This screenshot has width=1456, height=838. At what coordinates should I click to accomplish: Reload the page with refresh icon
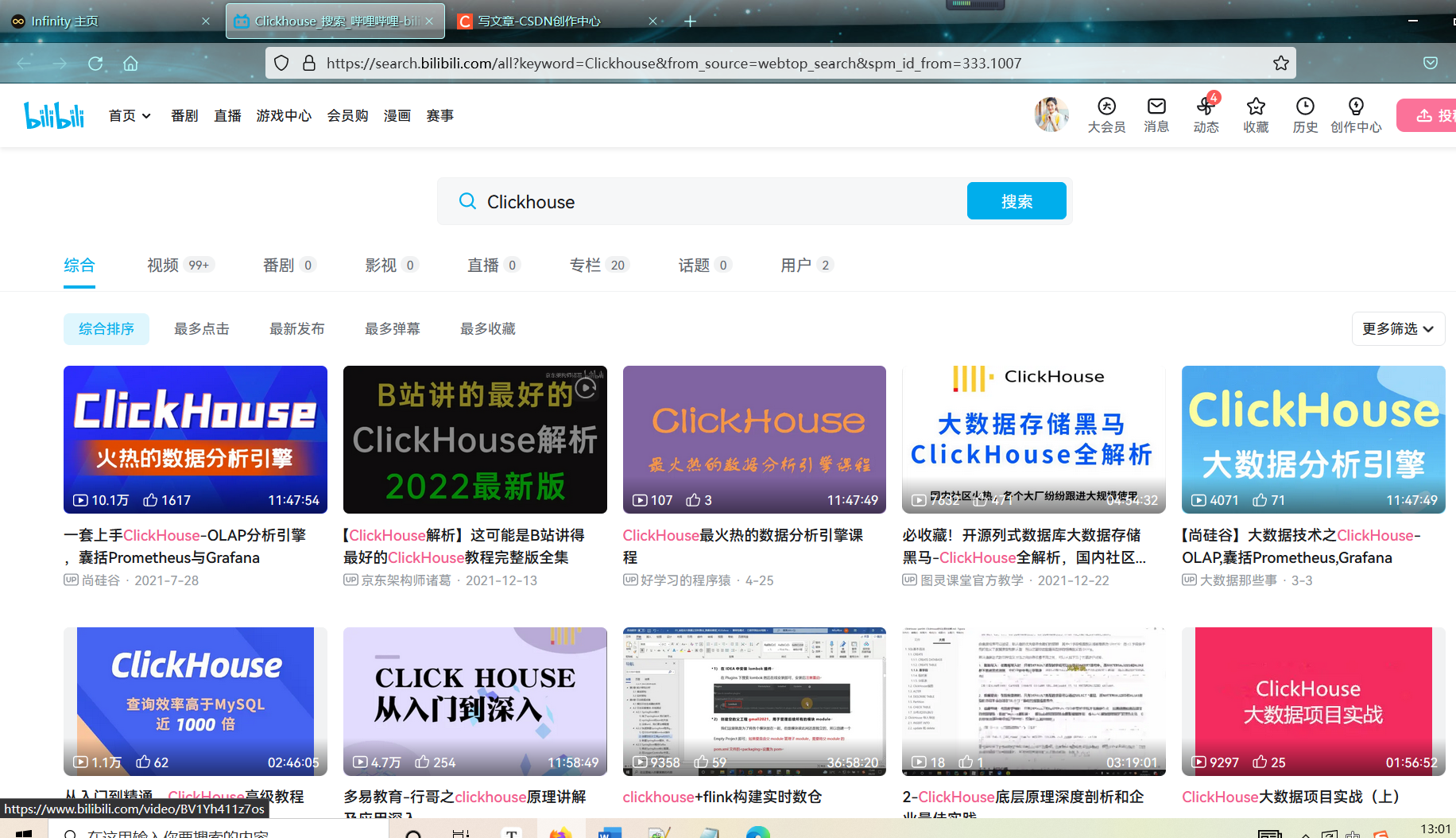click(95, 63)
